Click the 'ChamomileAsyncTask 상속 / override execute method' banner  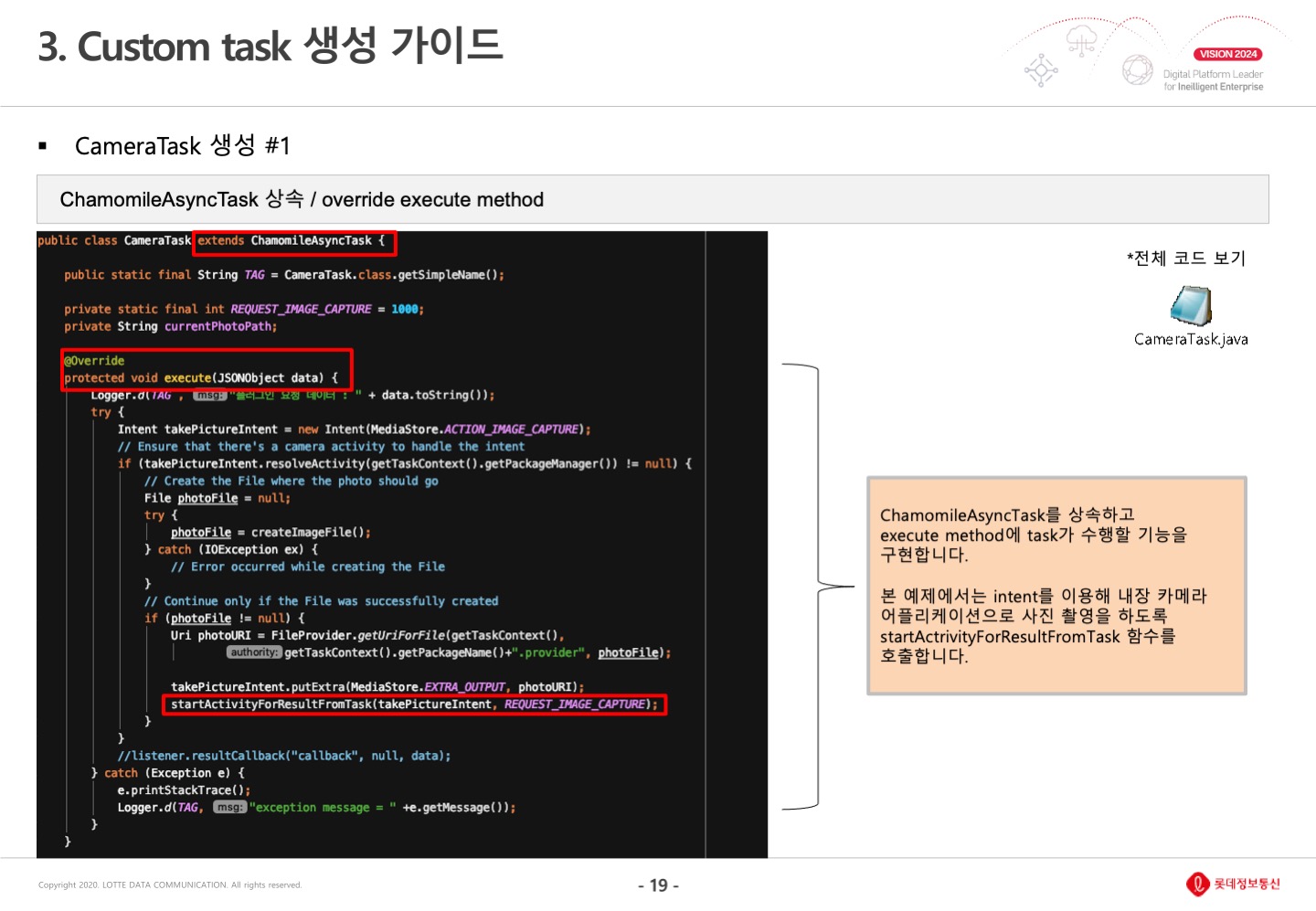click(x=653, y=199)
